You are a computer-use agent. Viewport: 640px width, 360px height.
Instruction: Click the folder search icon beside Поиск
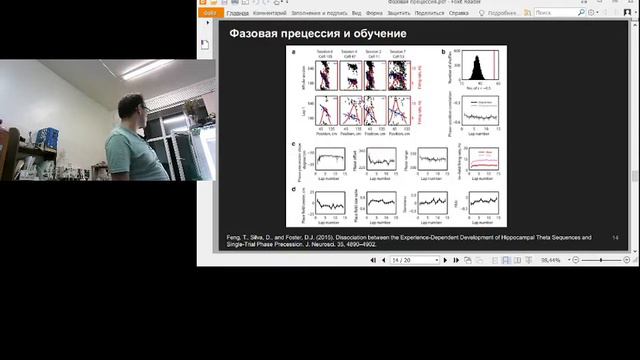527,13
